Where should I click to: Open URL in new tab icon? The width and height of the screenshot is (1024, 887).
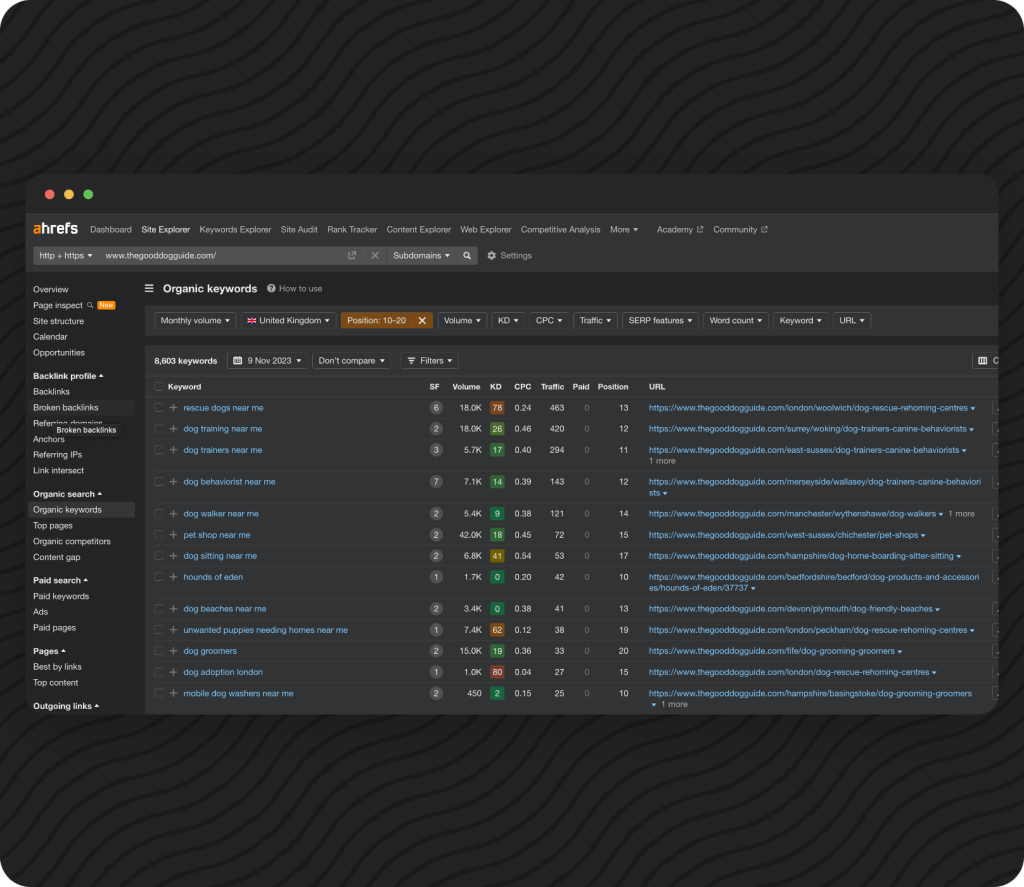tap(352, 255)
